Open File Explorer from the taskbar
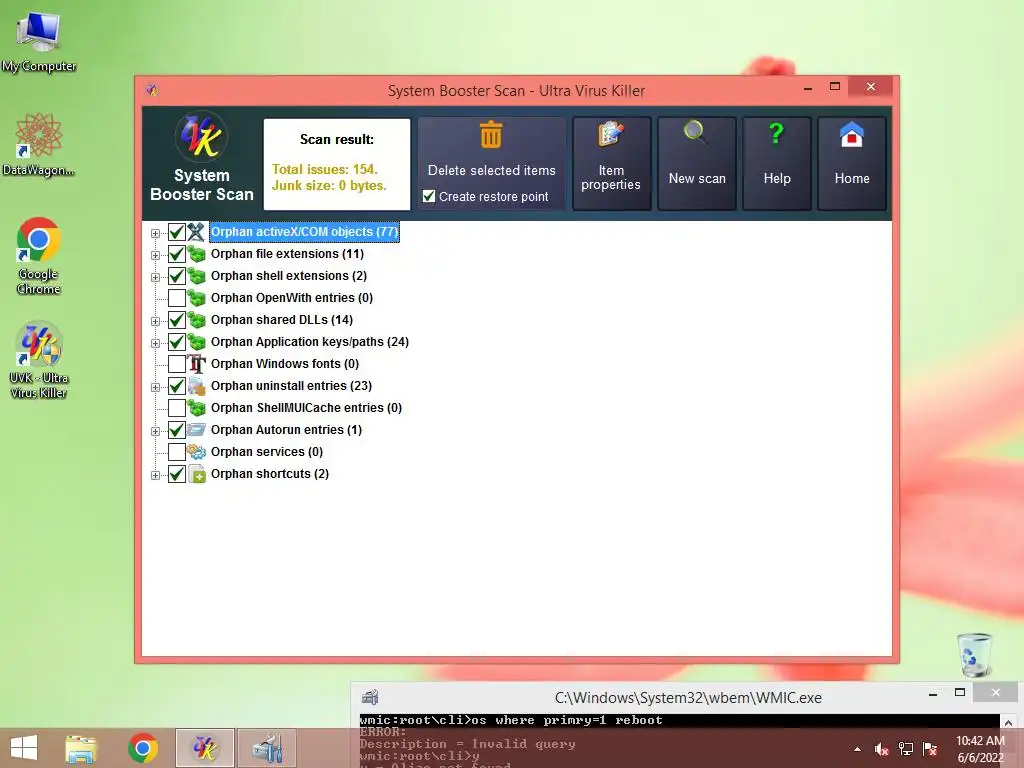Viewport: 1024px width, 768px height. [81, 748]
